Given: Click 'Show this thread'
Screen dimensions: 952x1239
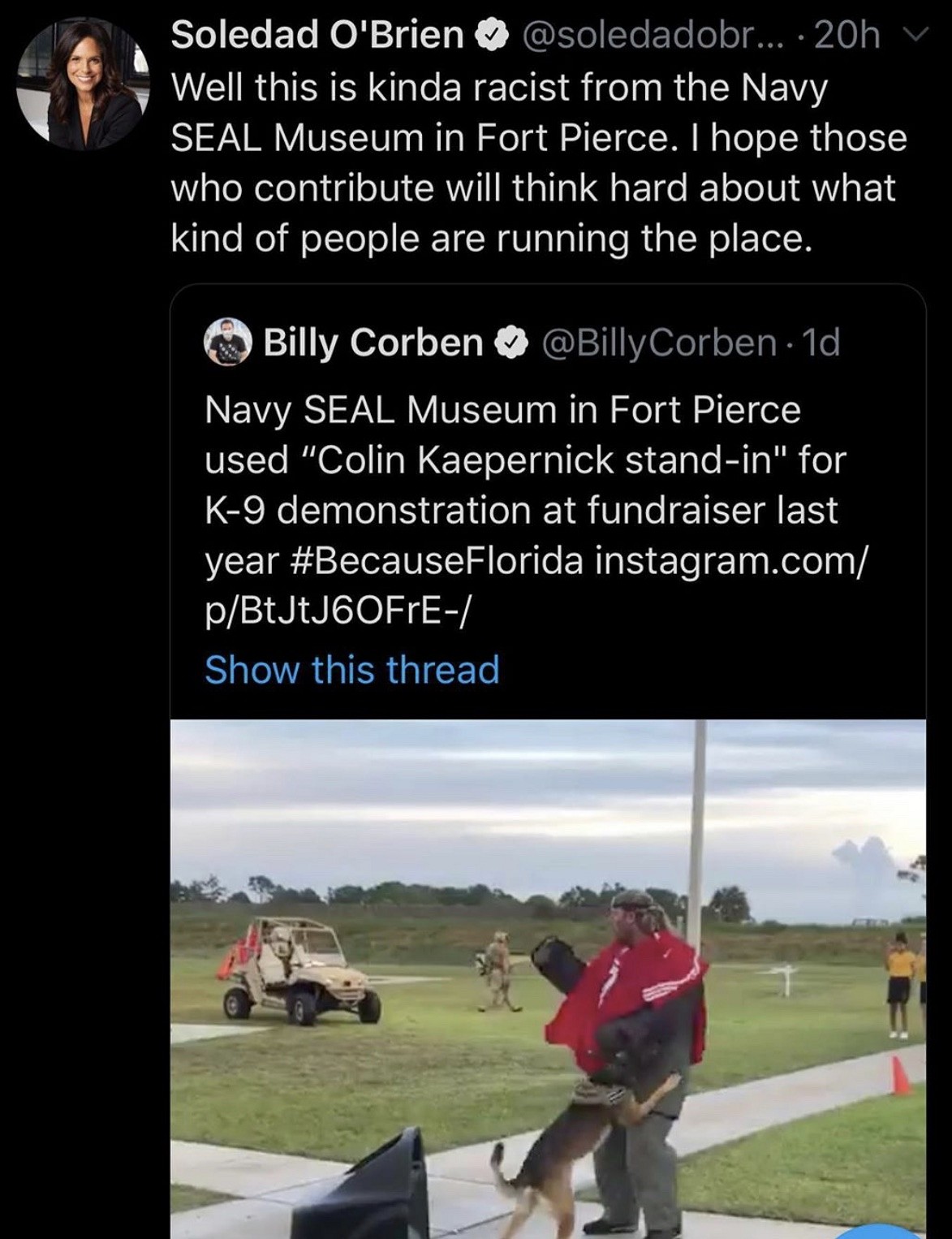Looking at the screenshot, I should click(351, 671).
